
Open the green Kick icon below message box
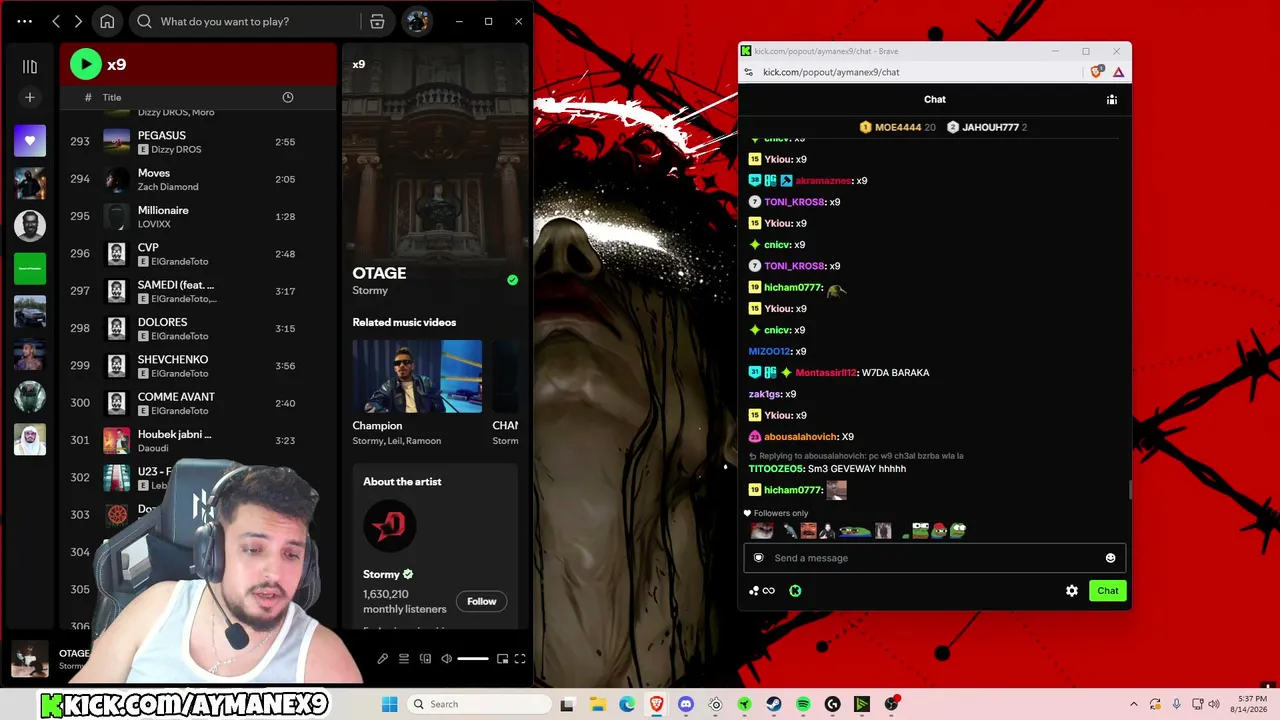[795, 591]
